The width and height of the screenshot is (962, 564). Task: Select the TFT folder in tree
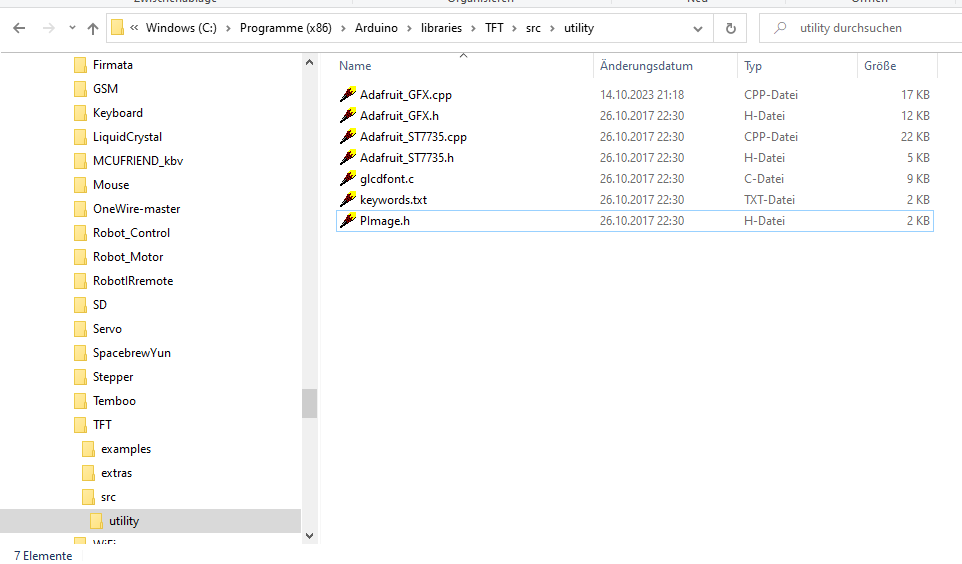click(102, 425)
